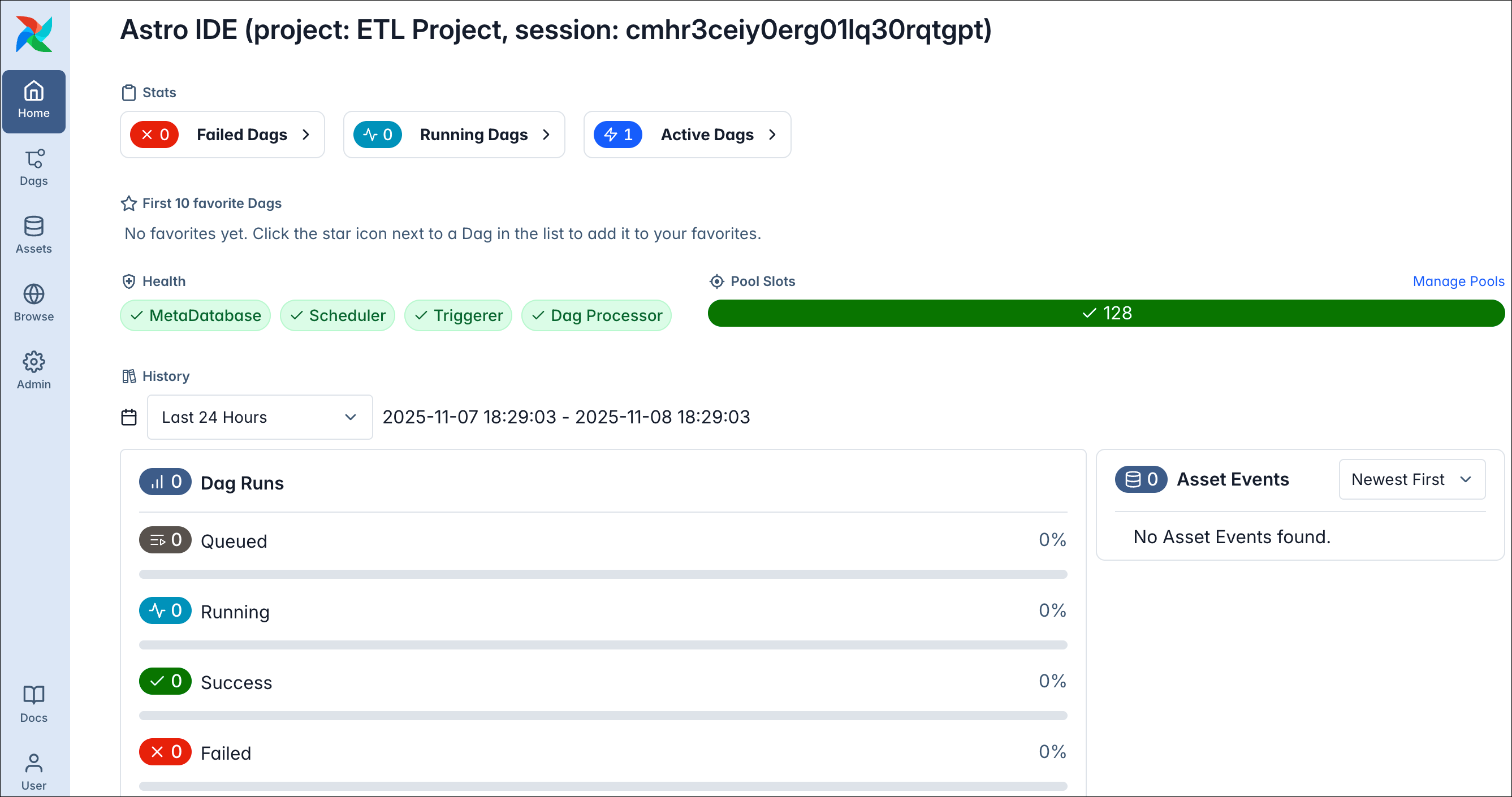Select the Home sidebar item
Viewport: 1512px width, 797px height.
click(x=34, y=101)
